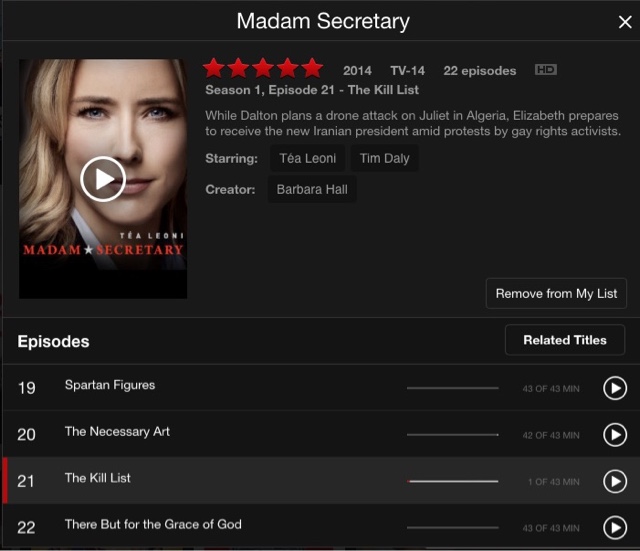The image size is (640, 551).
Task: Play episode 22 There But for the Grace
Action: pos(615,528)
